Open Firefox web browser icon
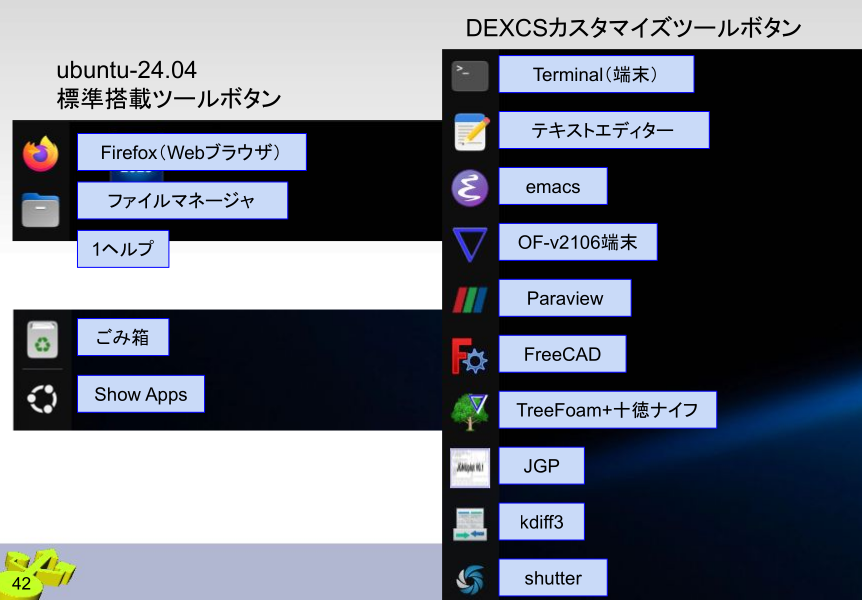The image size is (862, 600). tap(41, 154)
